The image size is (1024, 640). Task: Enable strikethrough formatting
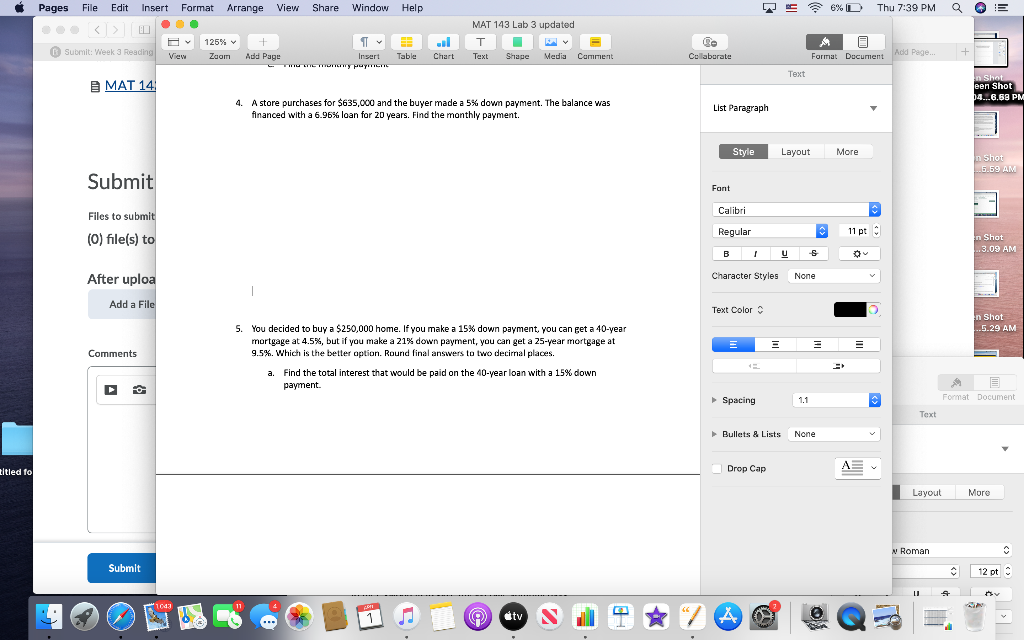coord(814,253)
